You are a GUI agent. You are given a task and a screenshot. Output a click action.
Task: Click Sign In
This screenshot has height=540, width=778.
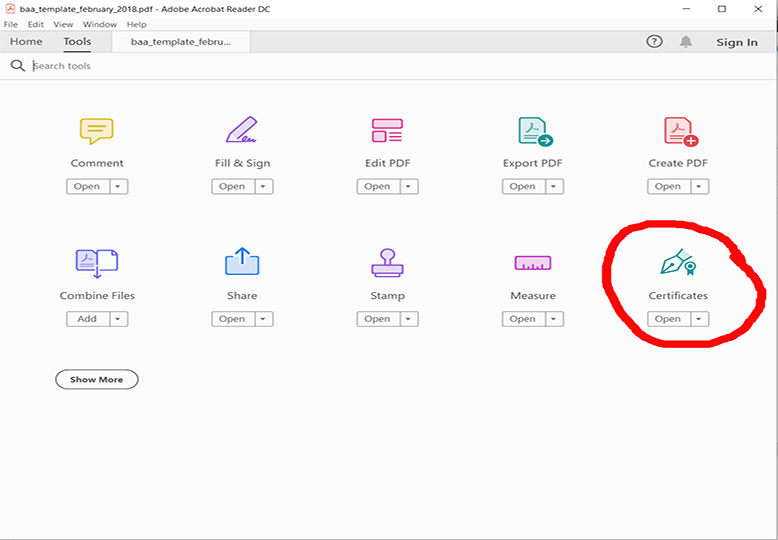click(737, 43)
